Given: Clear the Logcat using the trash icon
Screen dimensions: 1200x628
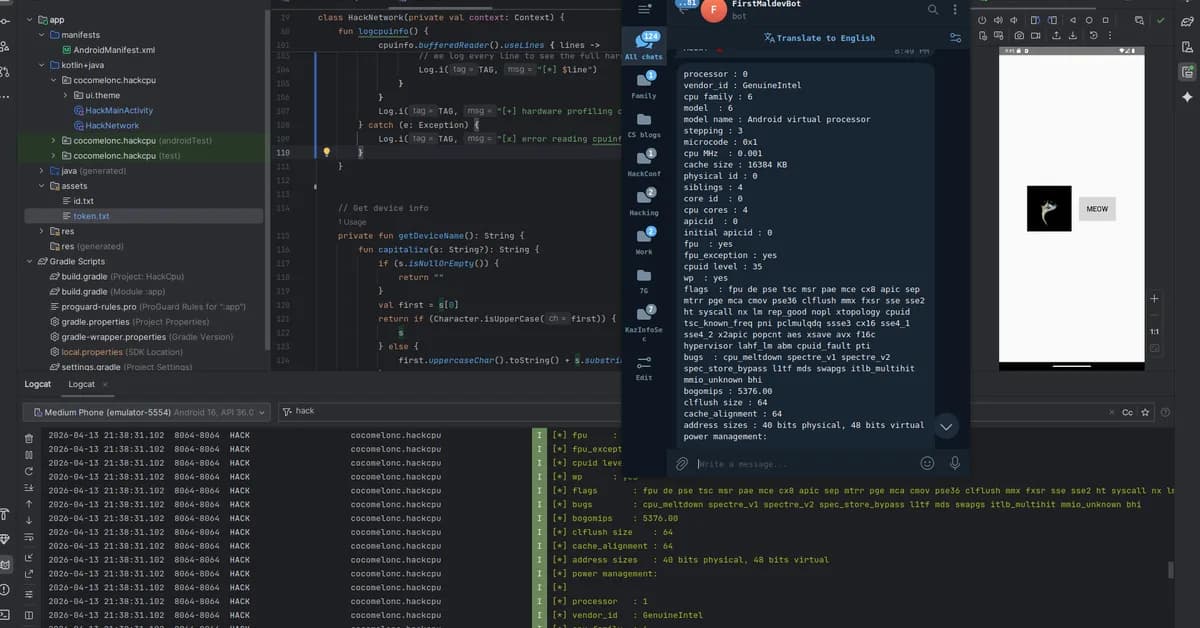Looking at the screenshot, I should [30, 437].
